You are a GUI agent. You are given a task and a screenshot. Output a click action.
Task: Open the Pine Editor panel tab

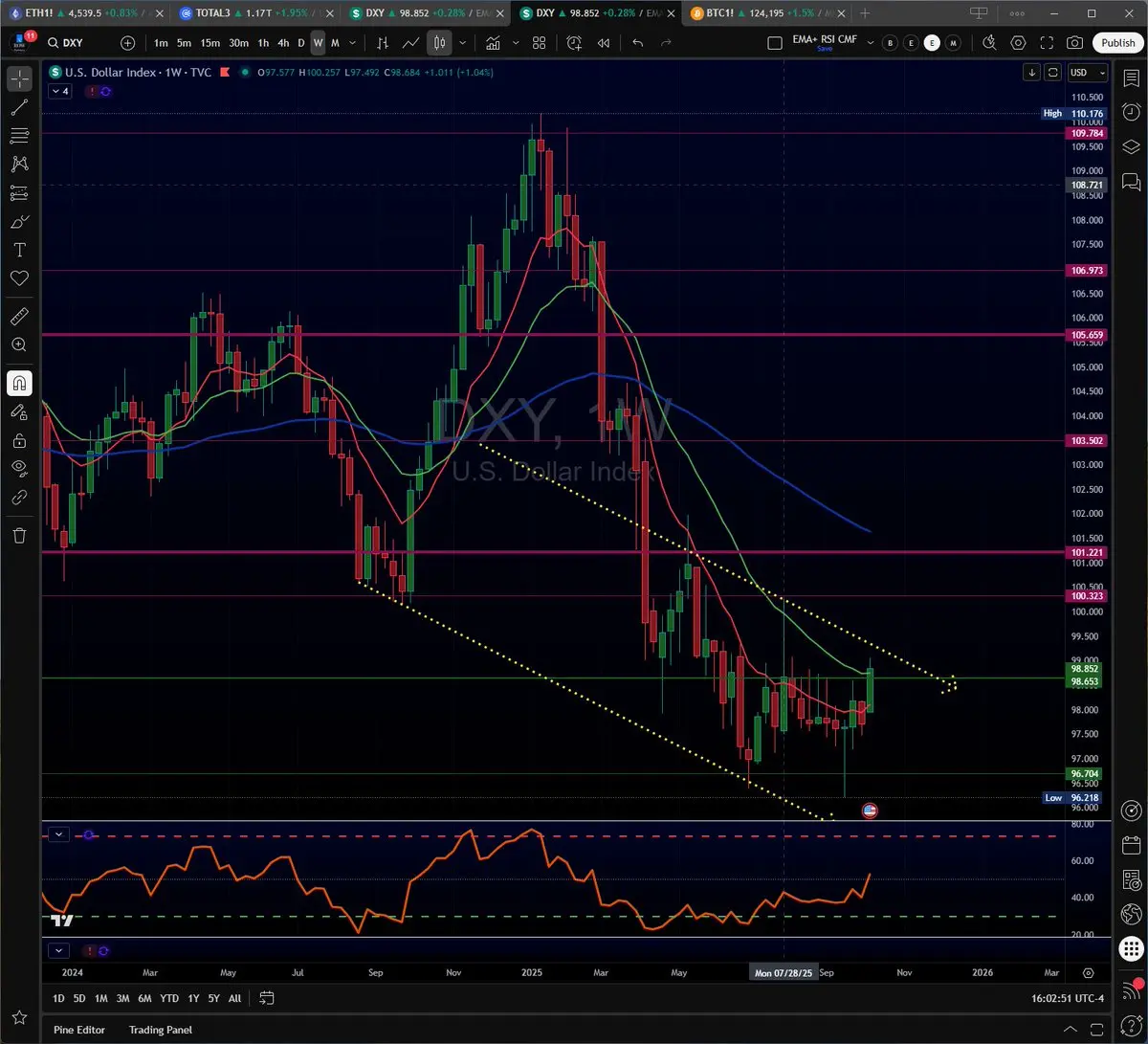79,1030
